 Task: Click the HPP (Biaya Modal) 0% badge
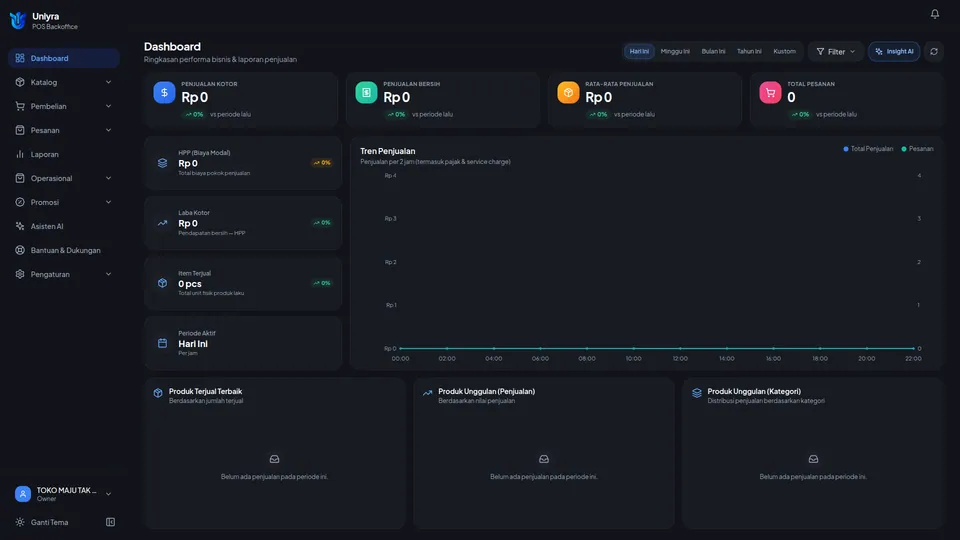point(322,163)
